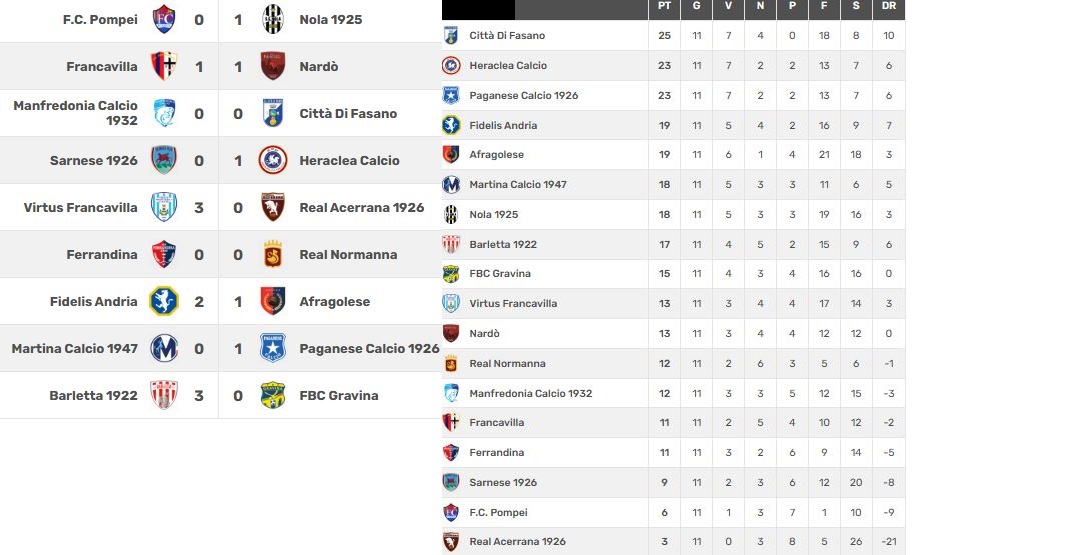Screen dimensions: 1084x555
Task: Click the Real Normanna crest in match results
Action: tap(273, 255)
